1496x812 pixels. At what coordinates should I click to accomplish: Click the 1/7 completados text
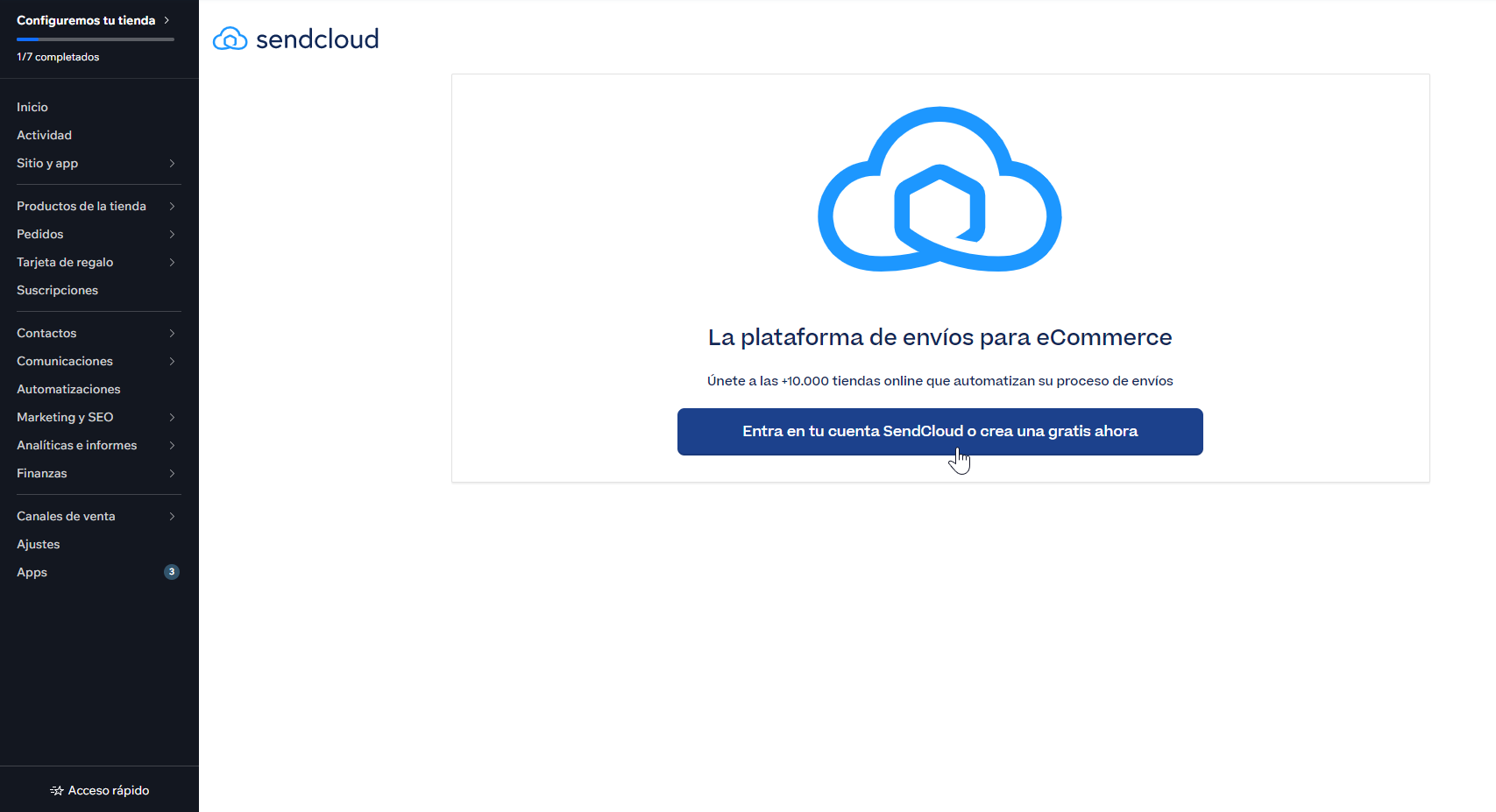pos(58,57)
